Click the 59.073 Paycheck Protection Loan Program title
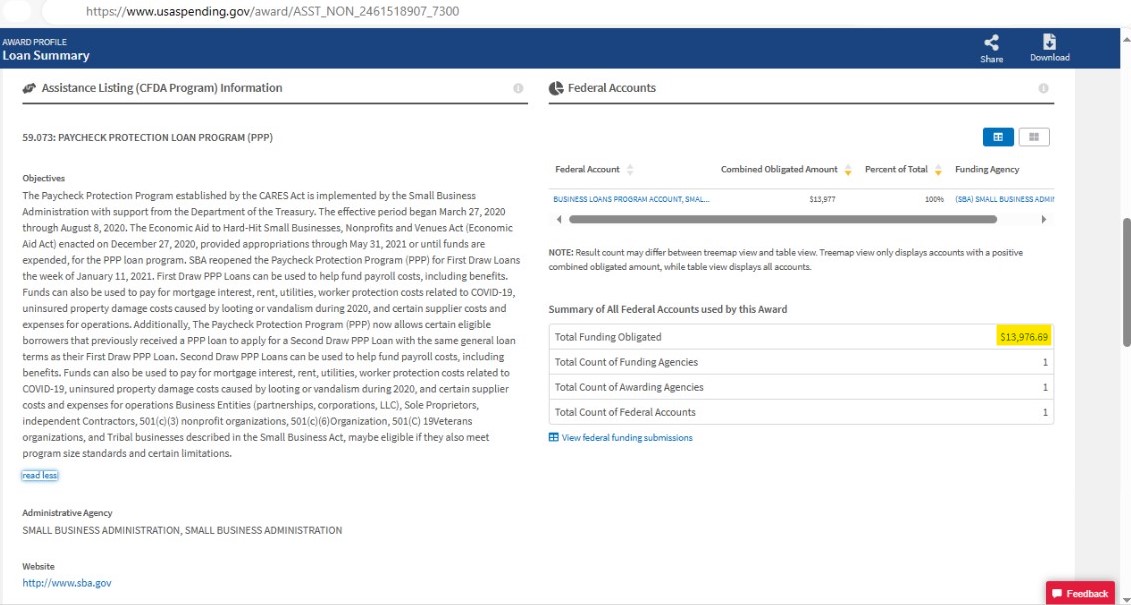1131x605 pixels. (x=148, y=138)
